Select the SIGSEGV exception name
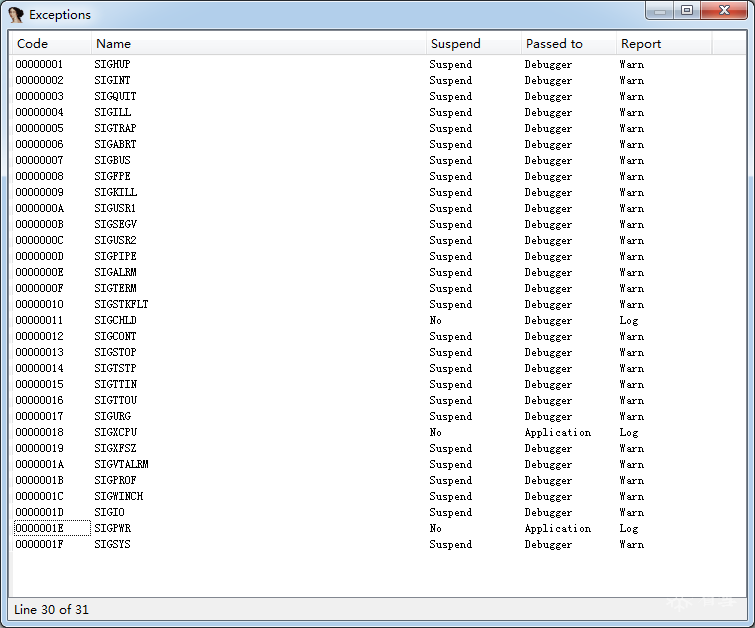 pos(116,224)
